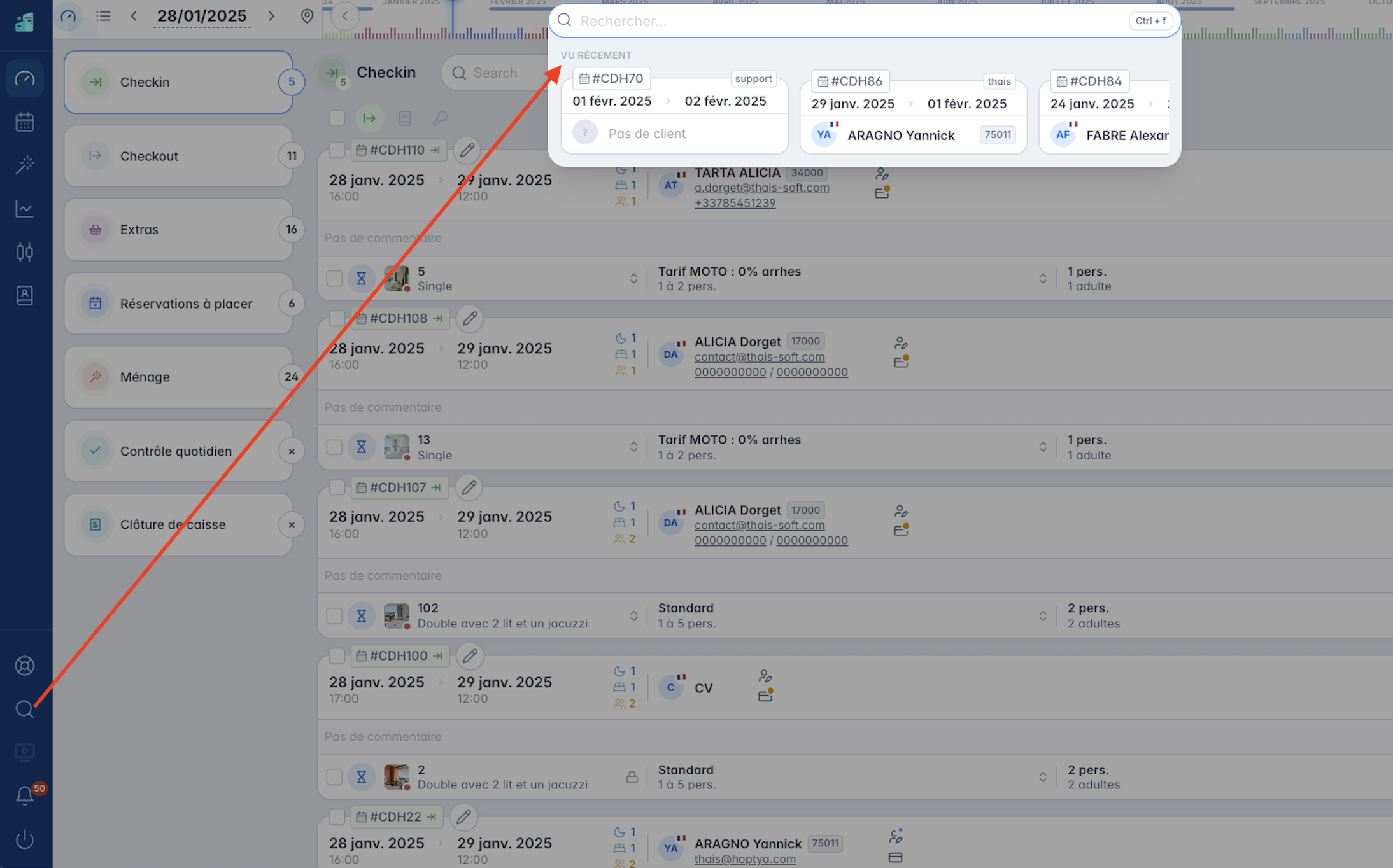The height and width of the screenshot is (868, 1393).
Task: Edit reservation #CDH108 with pencil icon
Action: [x=469, y=319]
